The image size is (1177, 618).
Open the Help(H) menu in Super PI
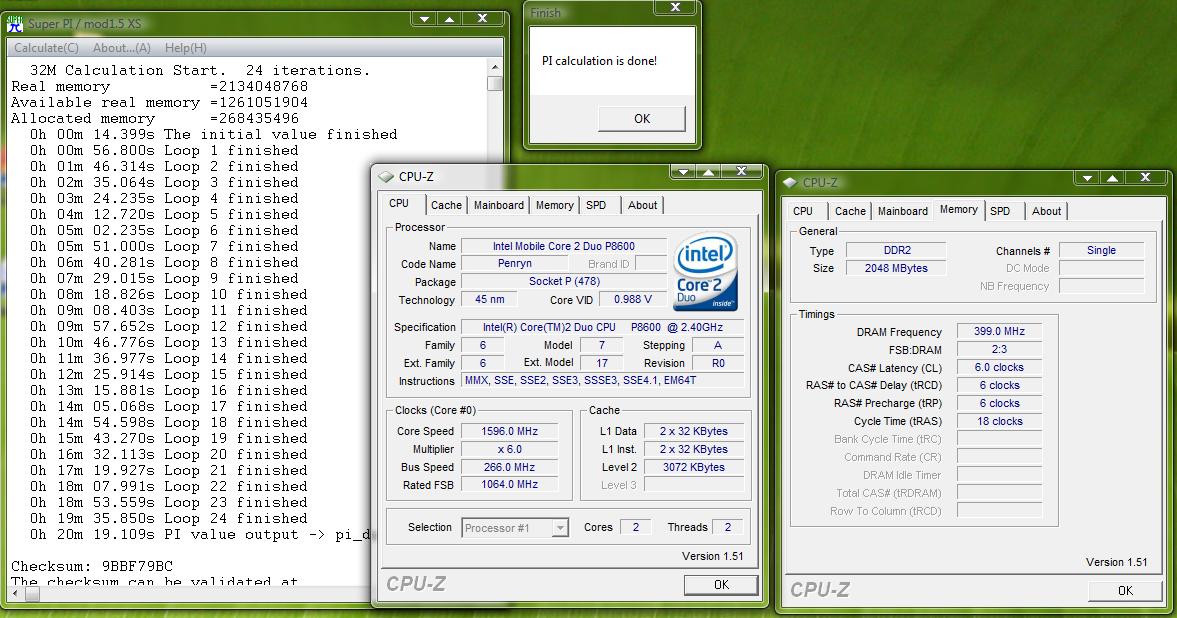point(185,48)
